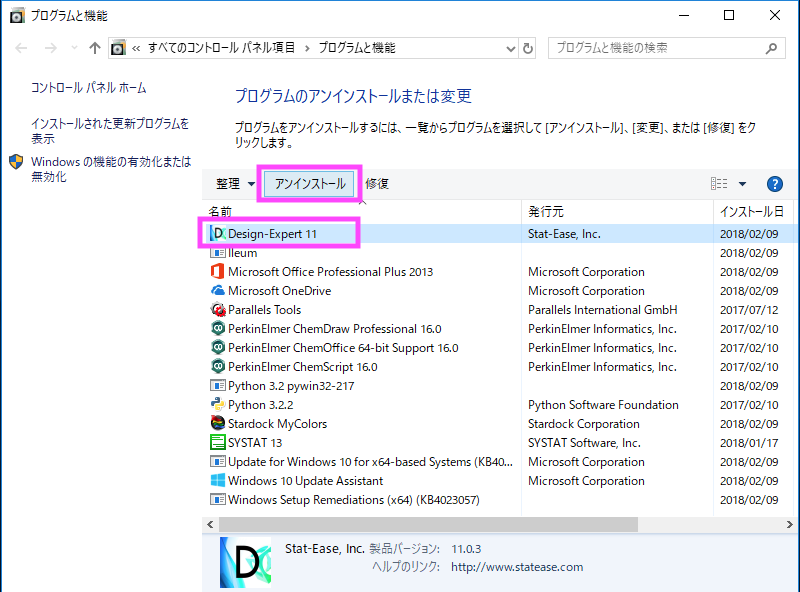The image size is (800, 592).
Task: Select SYSTAT 13 program name
Action: [255, 442]
